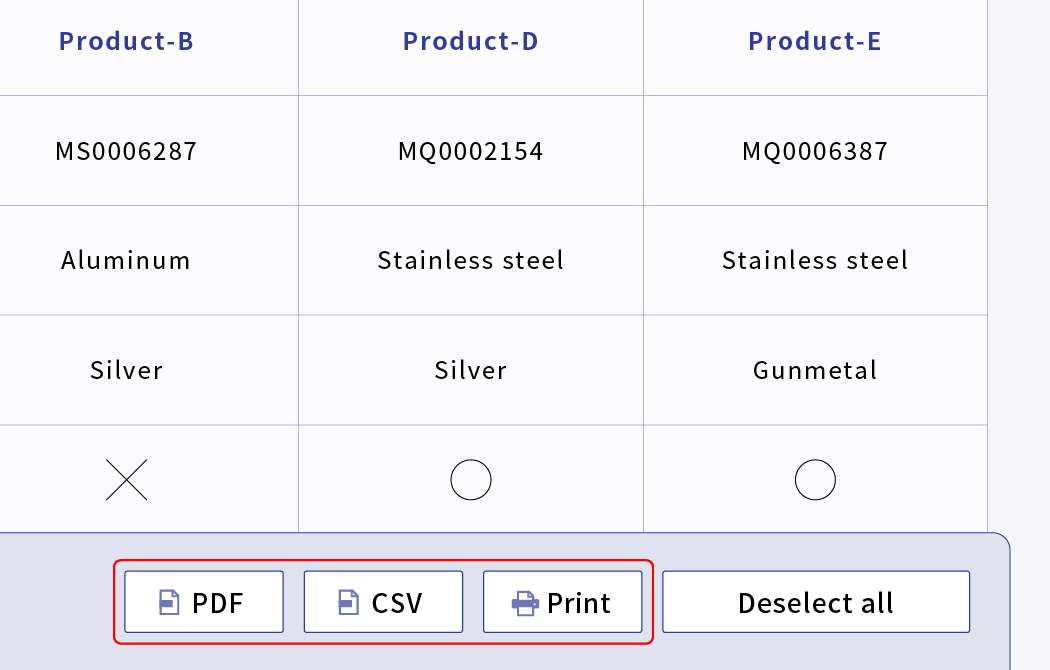Click the CSV file icon
The image size is (1050, 670).
coord(348,602)
